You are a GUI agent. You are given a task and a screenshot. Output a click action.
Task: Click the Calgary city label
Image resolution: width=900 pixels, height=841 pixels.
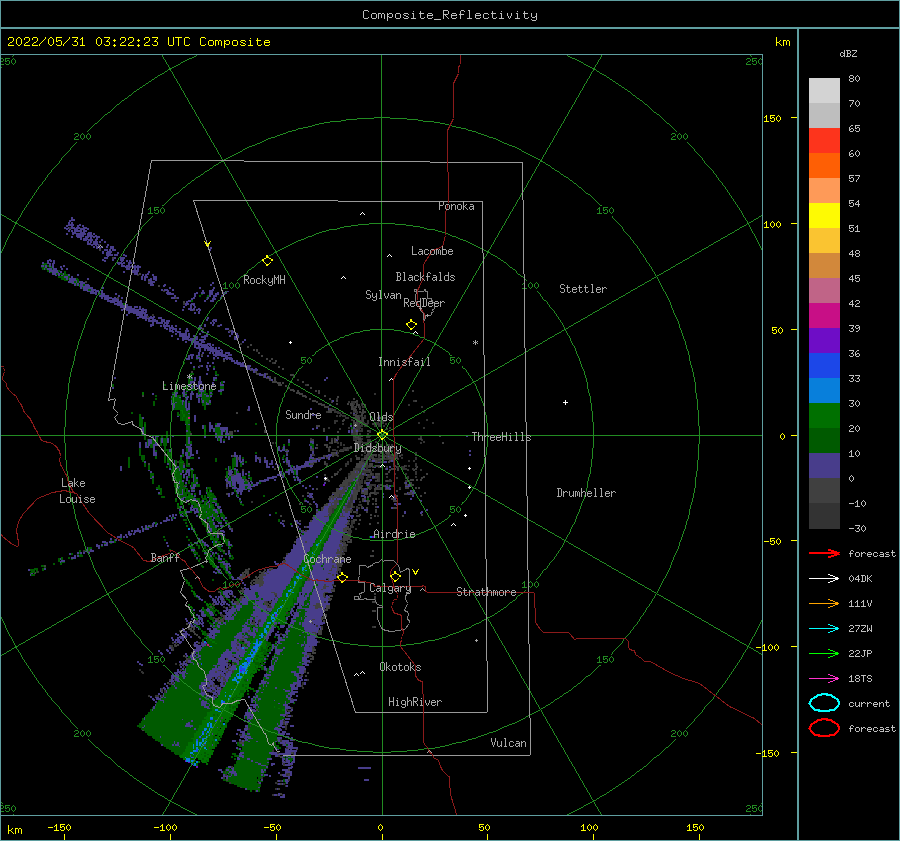pyautogui.click(x=390, y=588)
